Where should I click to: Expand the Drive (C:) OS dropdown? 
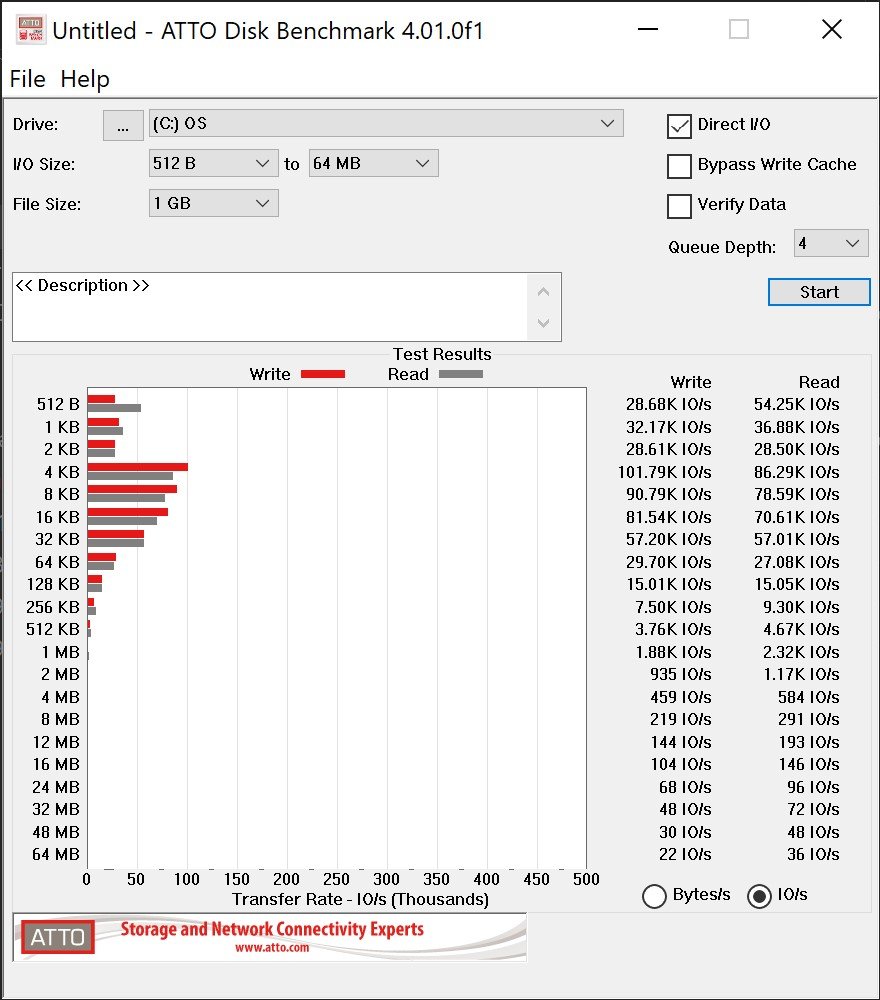[x=386, y=123]
